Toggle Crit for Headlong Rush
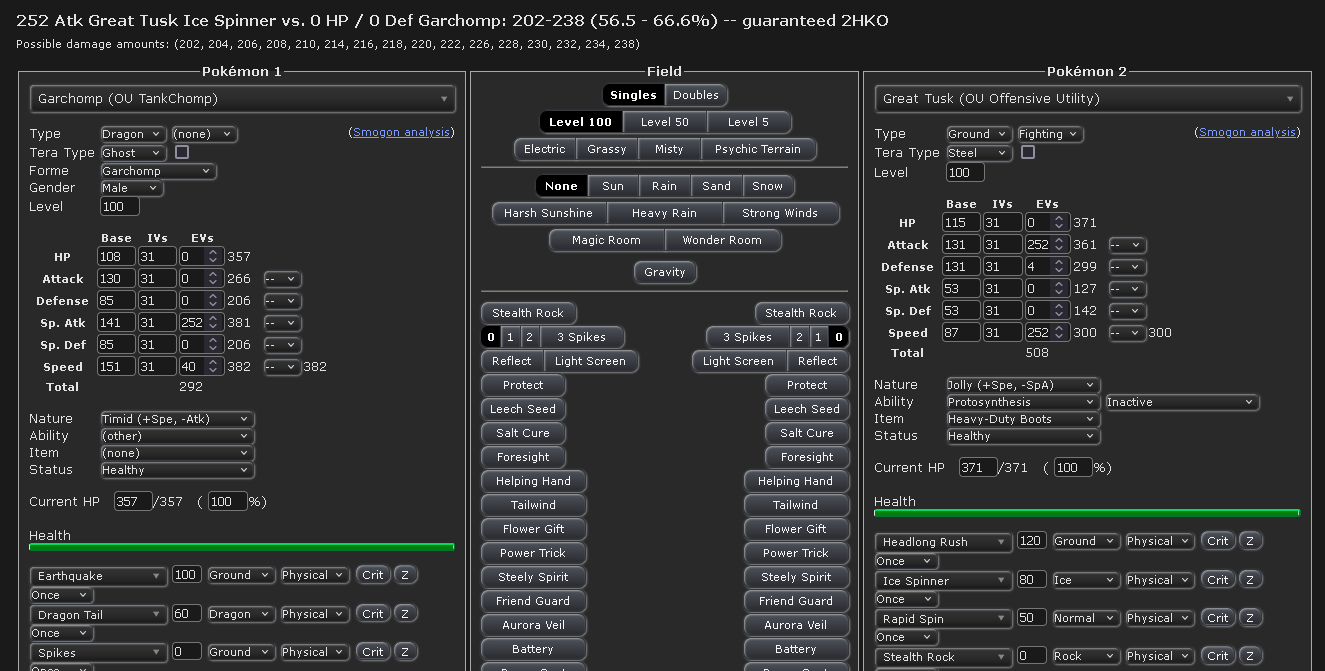 point(1218,541)
